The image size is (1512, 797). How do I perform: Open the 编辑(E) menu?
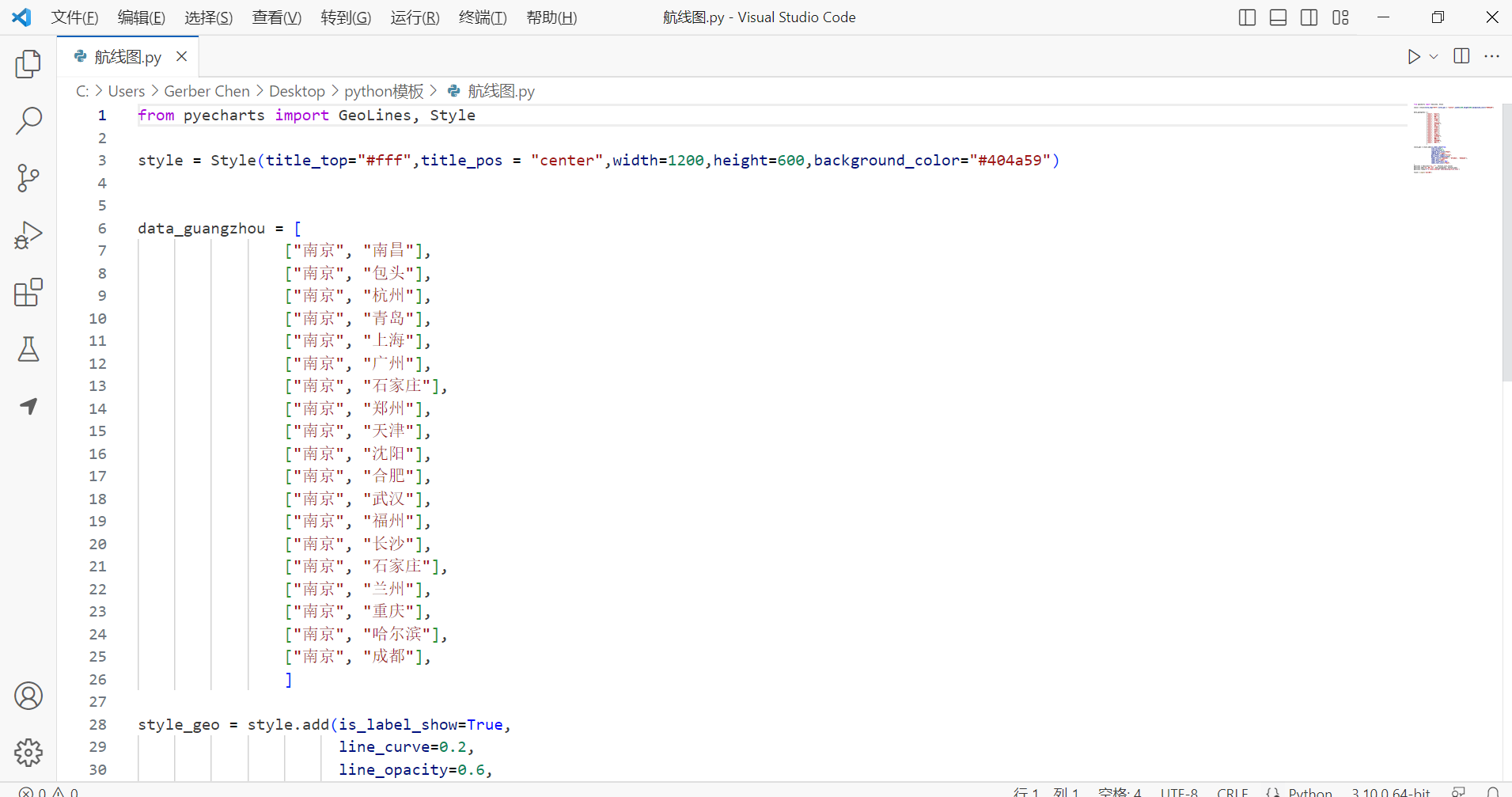[x=141, y=17]
